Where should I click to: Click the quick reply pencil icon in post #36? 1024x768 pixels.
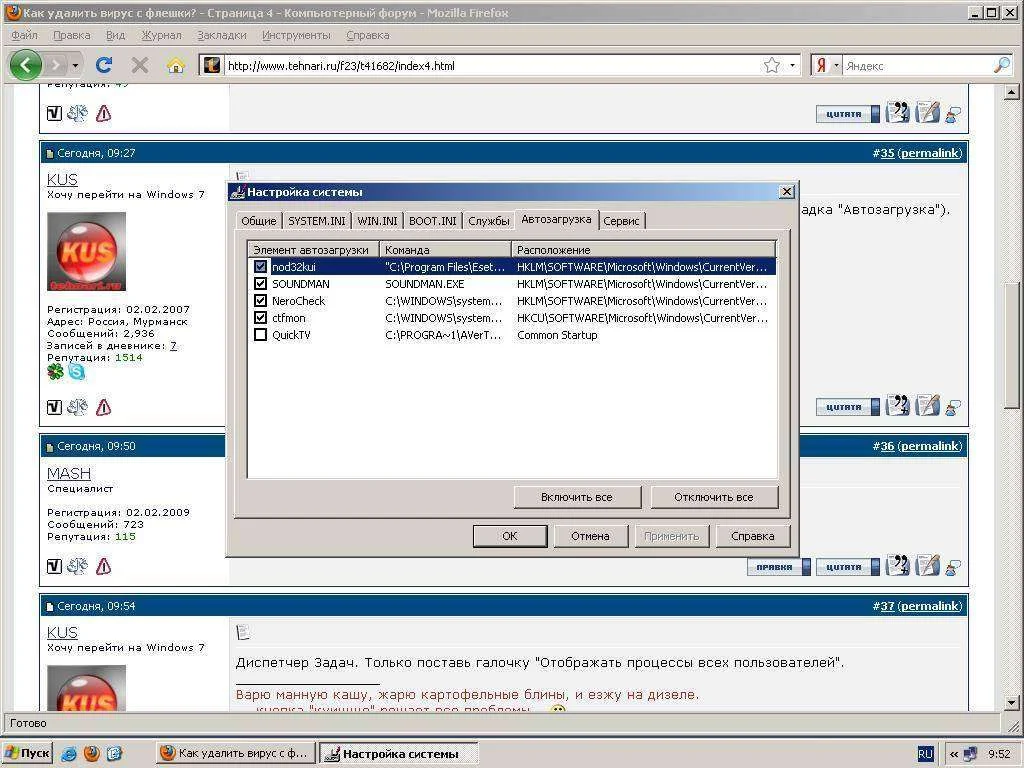[x=927, y=566]
